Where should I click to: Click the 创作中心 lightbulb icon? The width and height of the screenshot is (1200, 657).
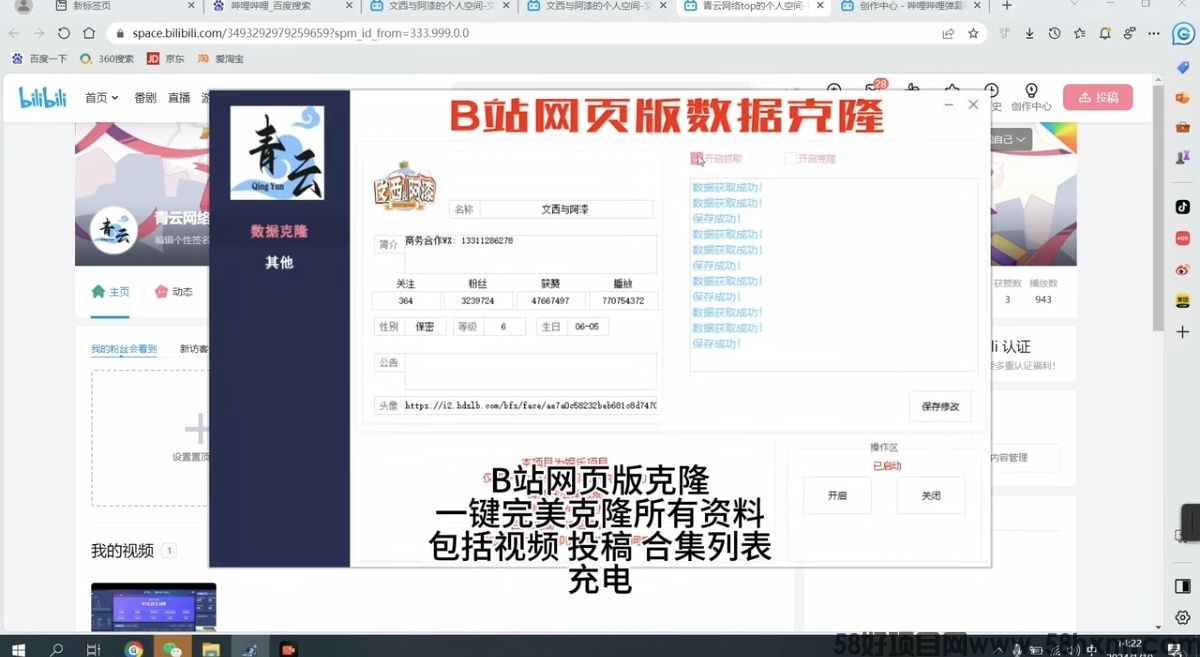point(1031,92)
